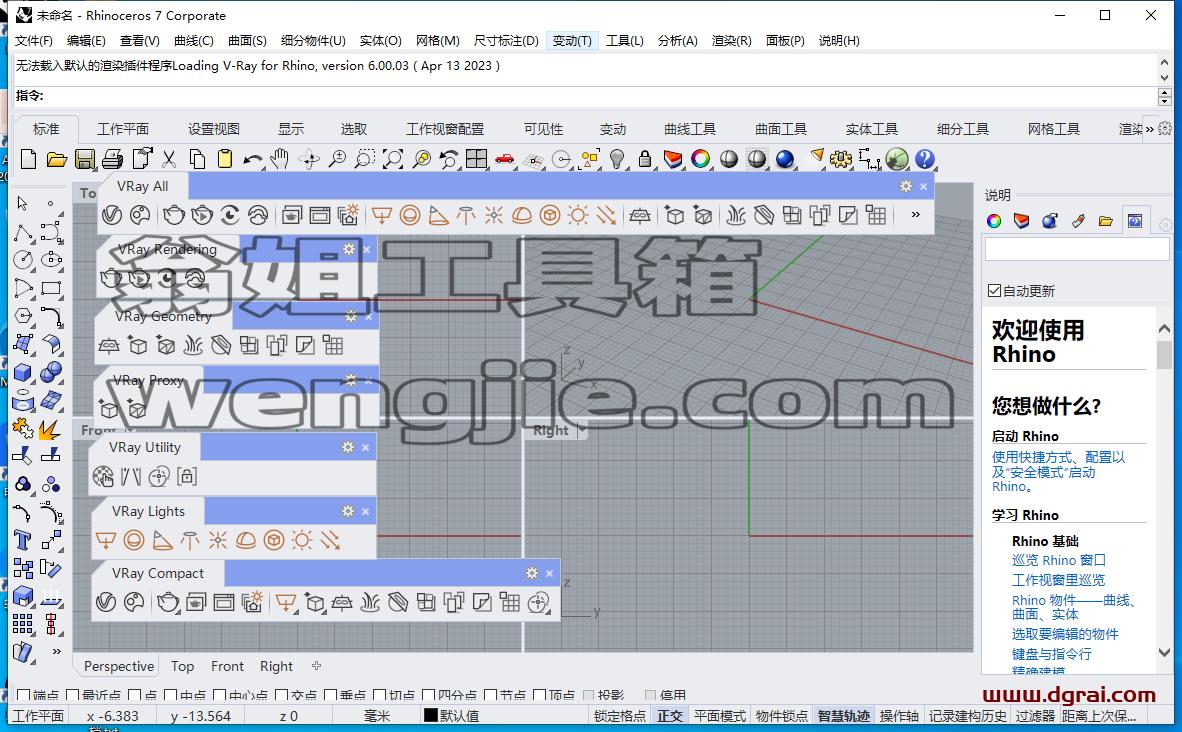The height and width of the screenshot is (732, 1182).
Task: Open the 变动(T) menu
Action: [572, 41]
